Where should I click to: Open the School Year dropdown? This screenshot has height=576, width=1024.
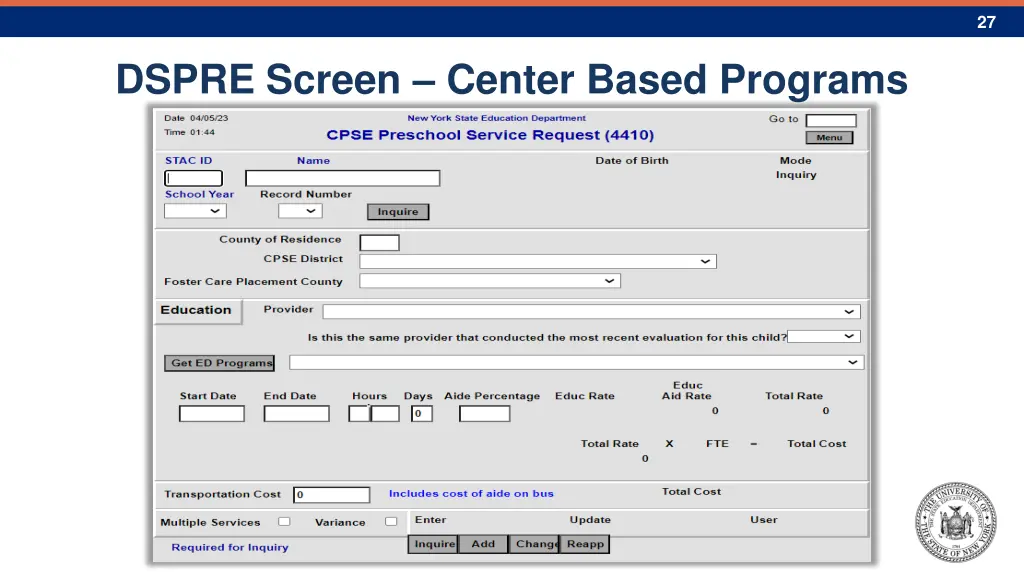(195, 211)
